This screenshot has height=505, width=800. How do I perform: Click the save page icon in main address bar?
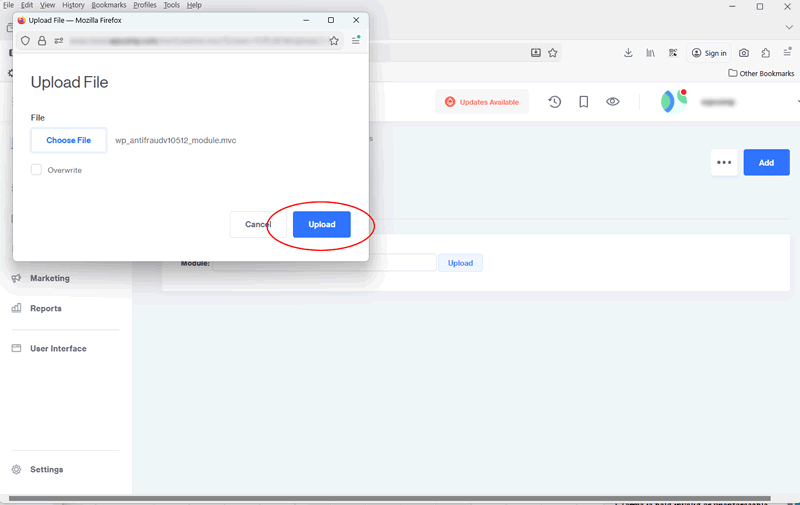click(x=536, y=53)
